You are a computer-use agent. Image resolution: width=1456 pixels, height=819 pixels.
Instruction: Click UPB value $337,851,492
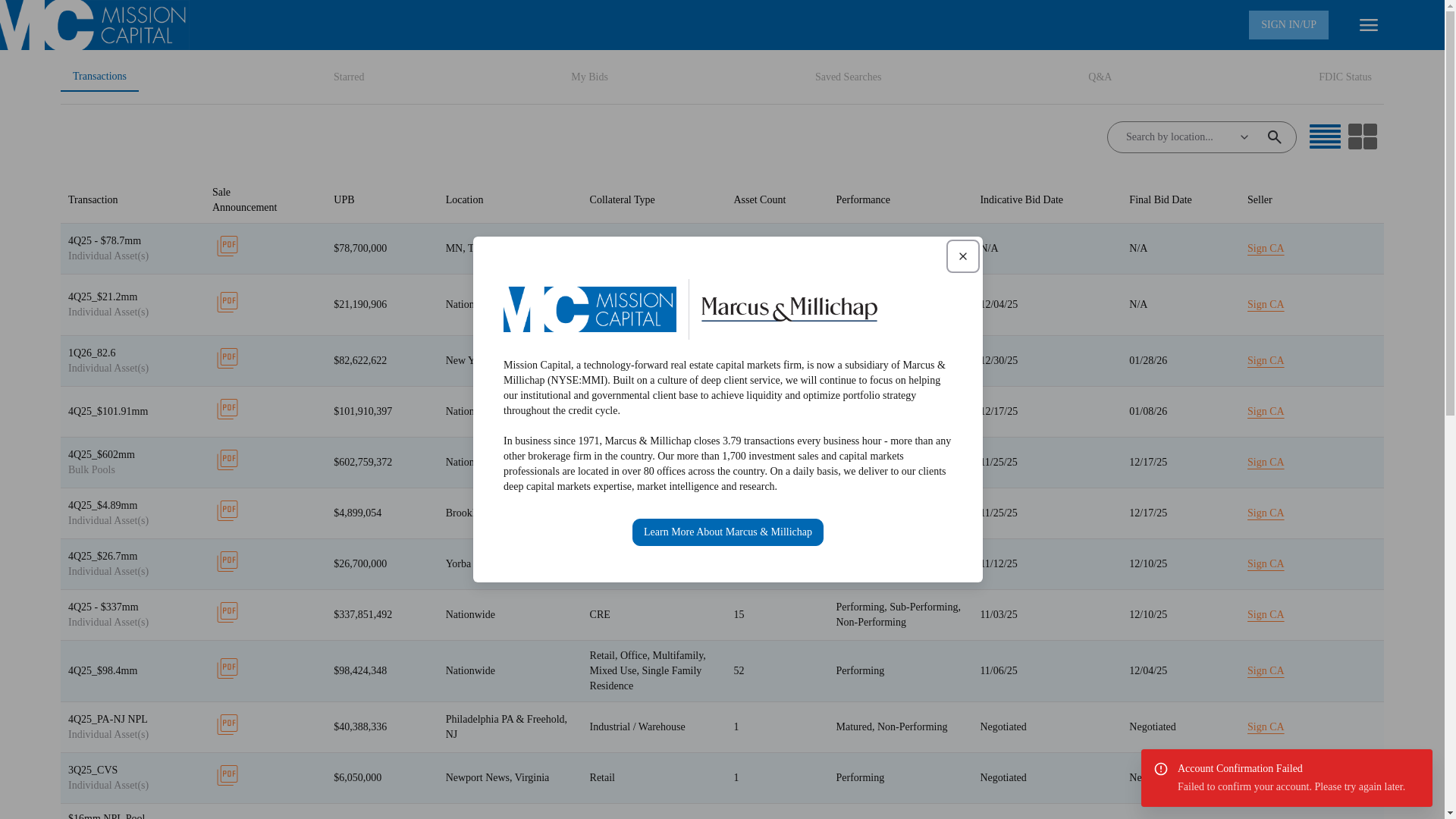(x=362, y=615)
